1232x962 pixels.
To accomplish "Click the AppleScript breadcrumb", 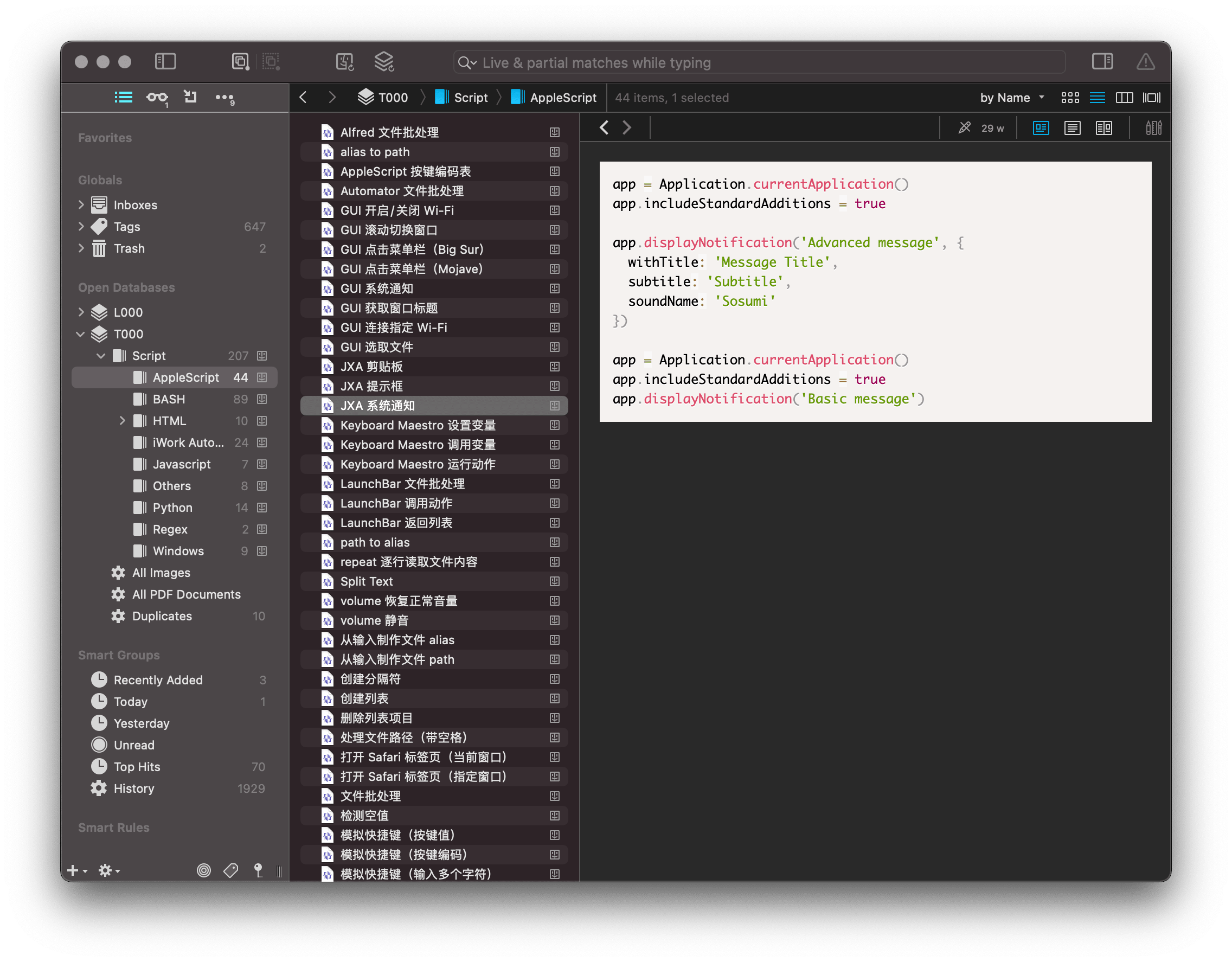I will [554, 98].
